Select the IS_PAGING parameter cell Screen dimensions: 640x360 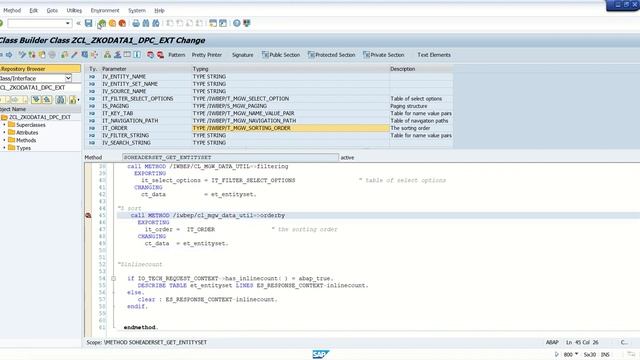[x=146, y=106]
